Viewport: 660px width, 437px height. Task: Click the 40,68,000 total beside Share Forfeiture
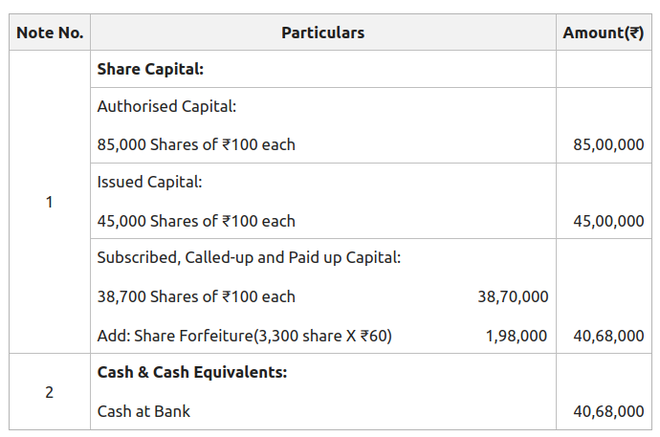(608, 336)
